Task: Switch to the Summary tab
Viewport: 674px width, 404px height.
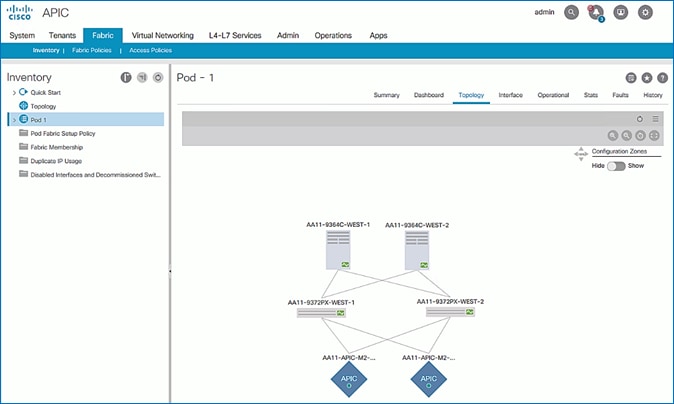Action: (x=386, y=95)
